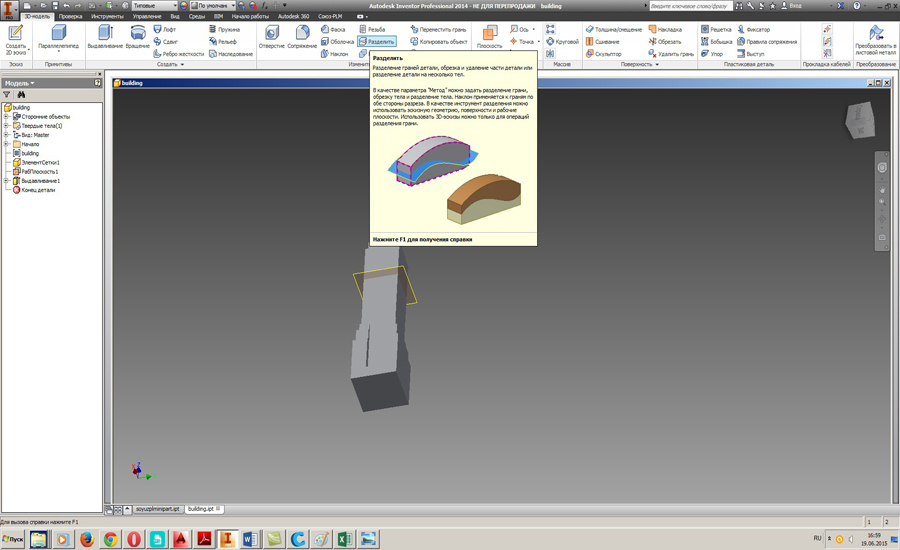The width and height of the screenshot is (900, 550).
Task: Expand the Начало folder node
Action: [x=6, y=144]
